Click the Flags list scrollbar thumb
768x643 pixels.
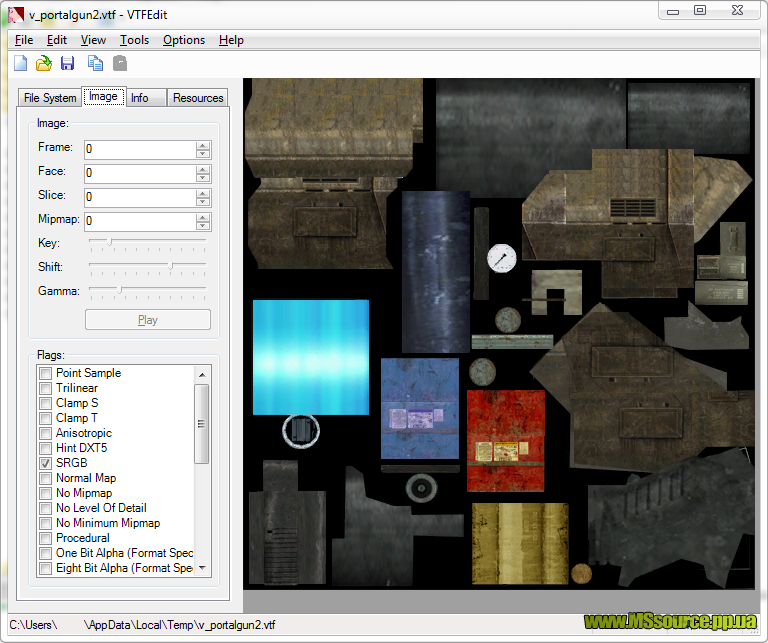tap(202, 424)
